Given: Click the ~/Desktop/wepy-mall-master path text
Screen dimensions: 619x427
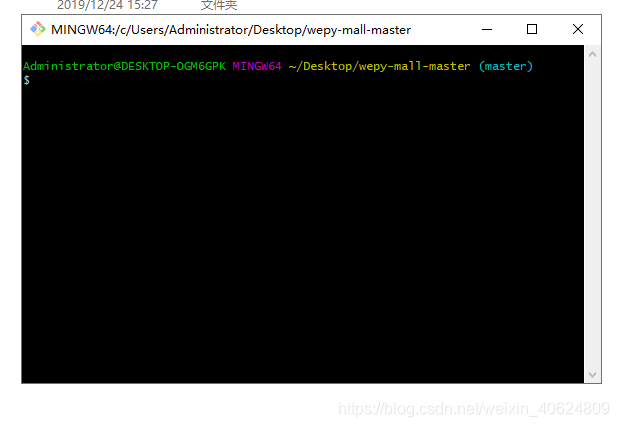Looking at the screenshot, I should point(379,66).
